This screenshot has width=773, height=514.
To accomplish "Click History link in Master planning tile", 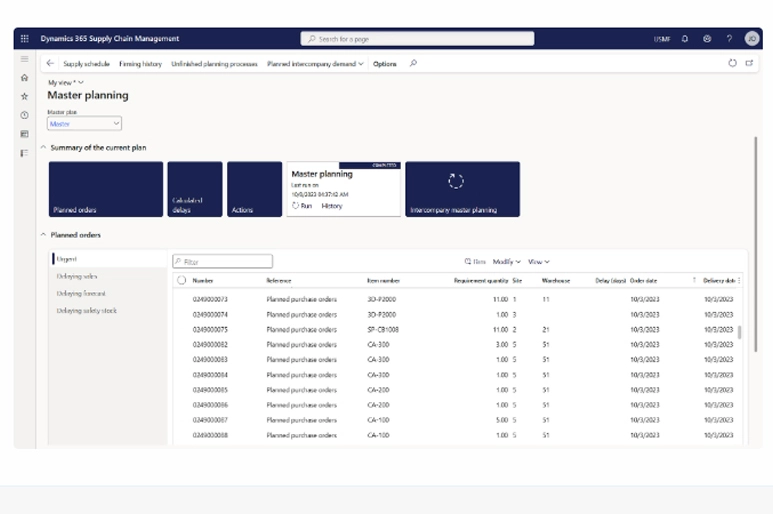I will pyautogui.click(x=332, y=206).
